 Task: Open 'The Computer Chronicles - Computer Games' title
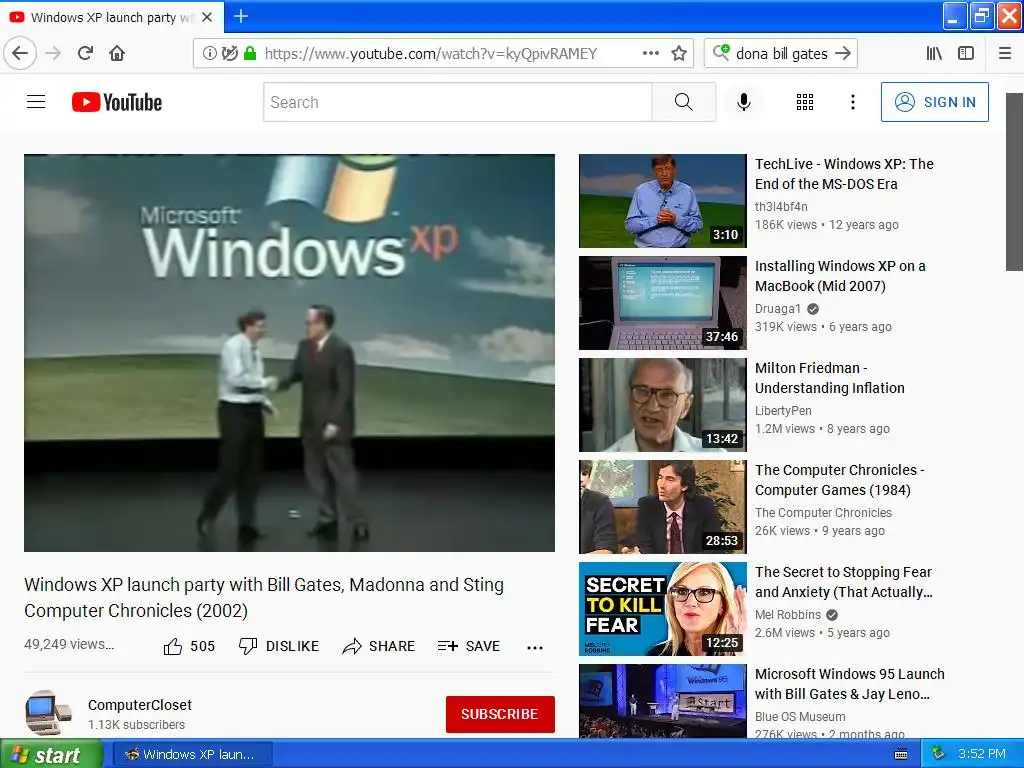click(x=840, y=479)
